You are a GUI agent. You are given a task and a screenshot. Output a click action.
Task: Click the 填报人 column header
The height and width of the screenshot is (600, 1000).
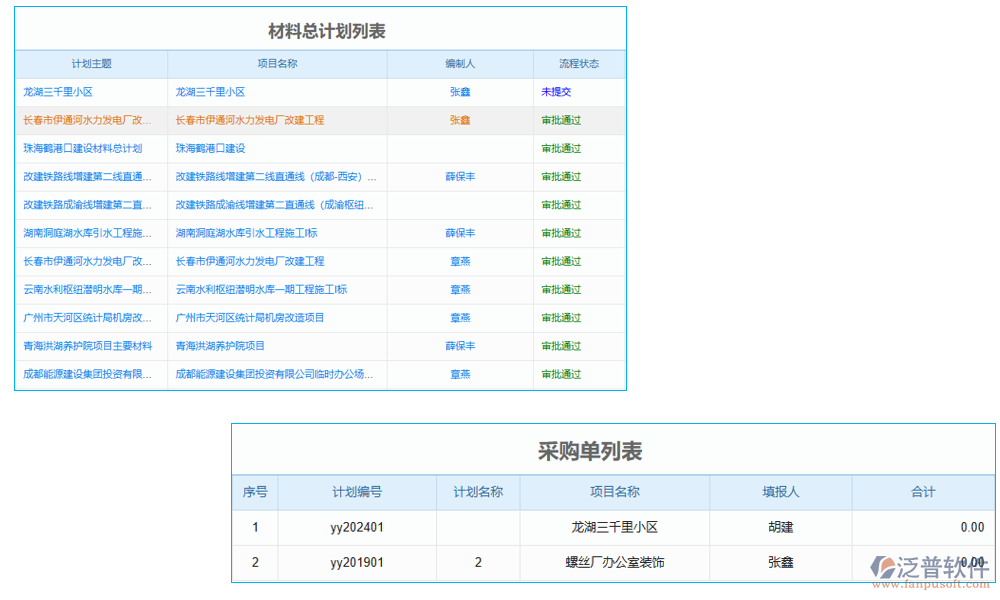click(x=780, y=492)
